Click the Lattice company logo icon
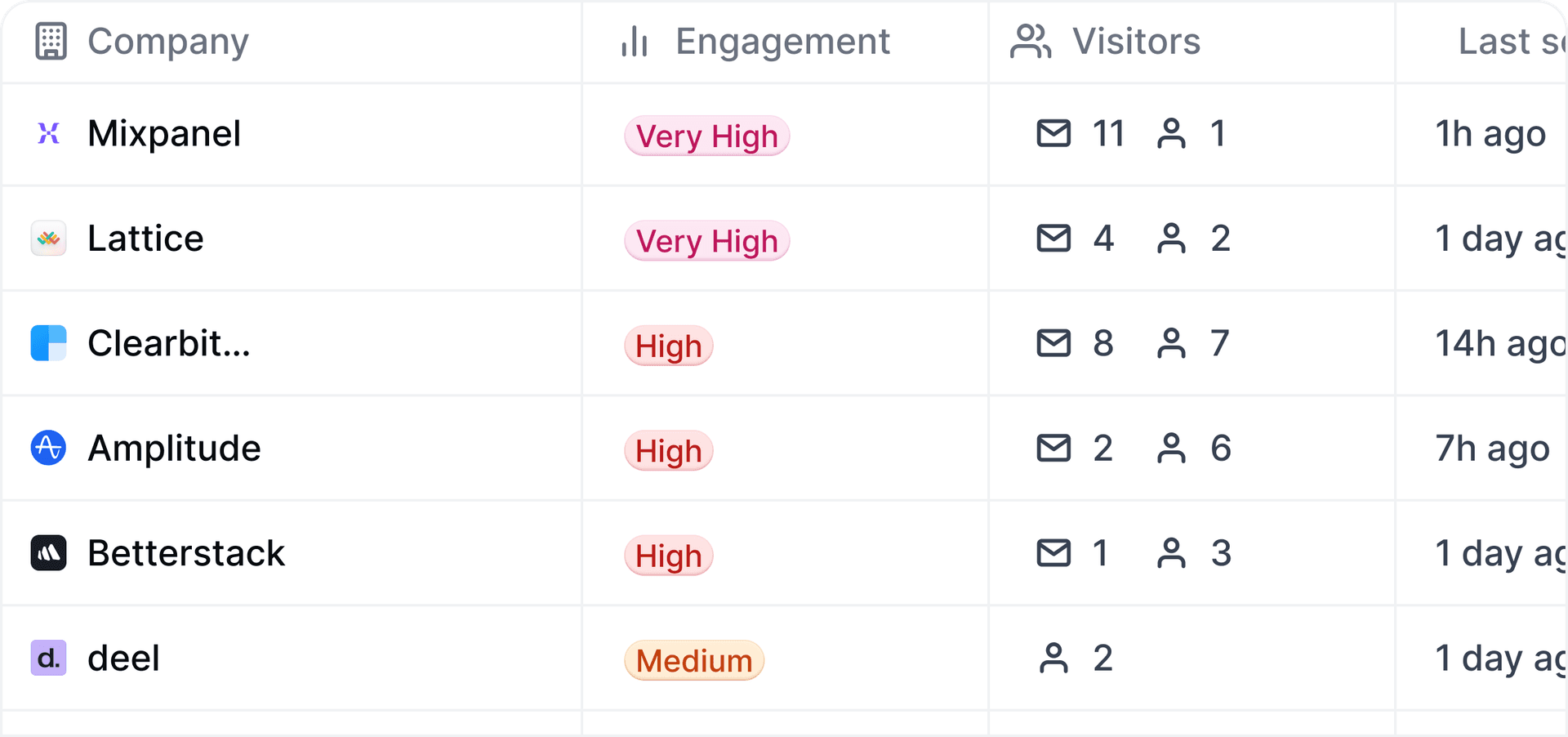The height and width of the screenshot is (737, 1568). 49,239
